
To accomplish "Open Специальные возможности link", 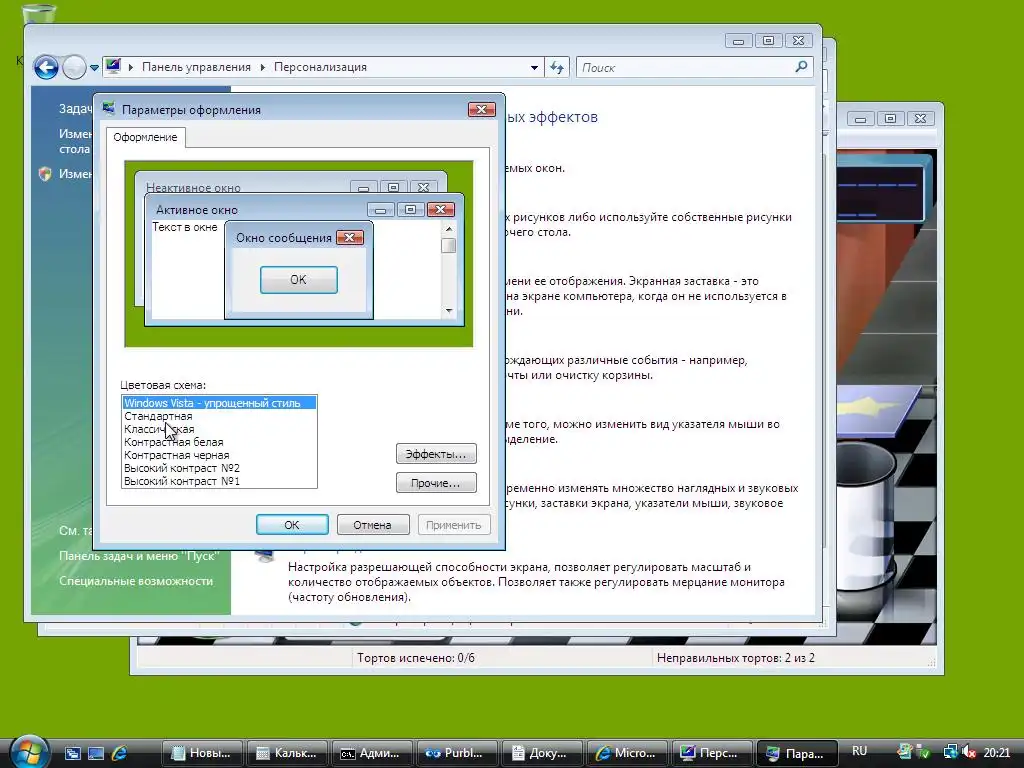I will click(x=136, y=581).
